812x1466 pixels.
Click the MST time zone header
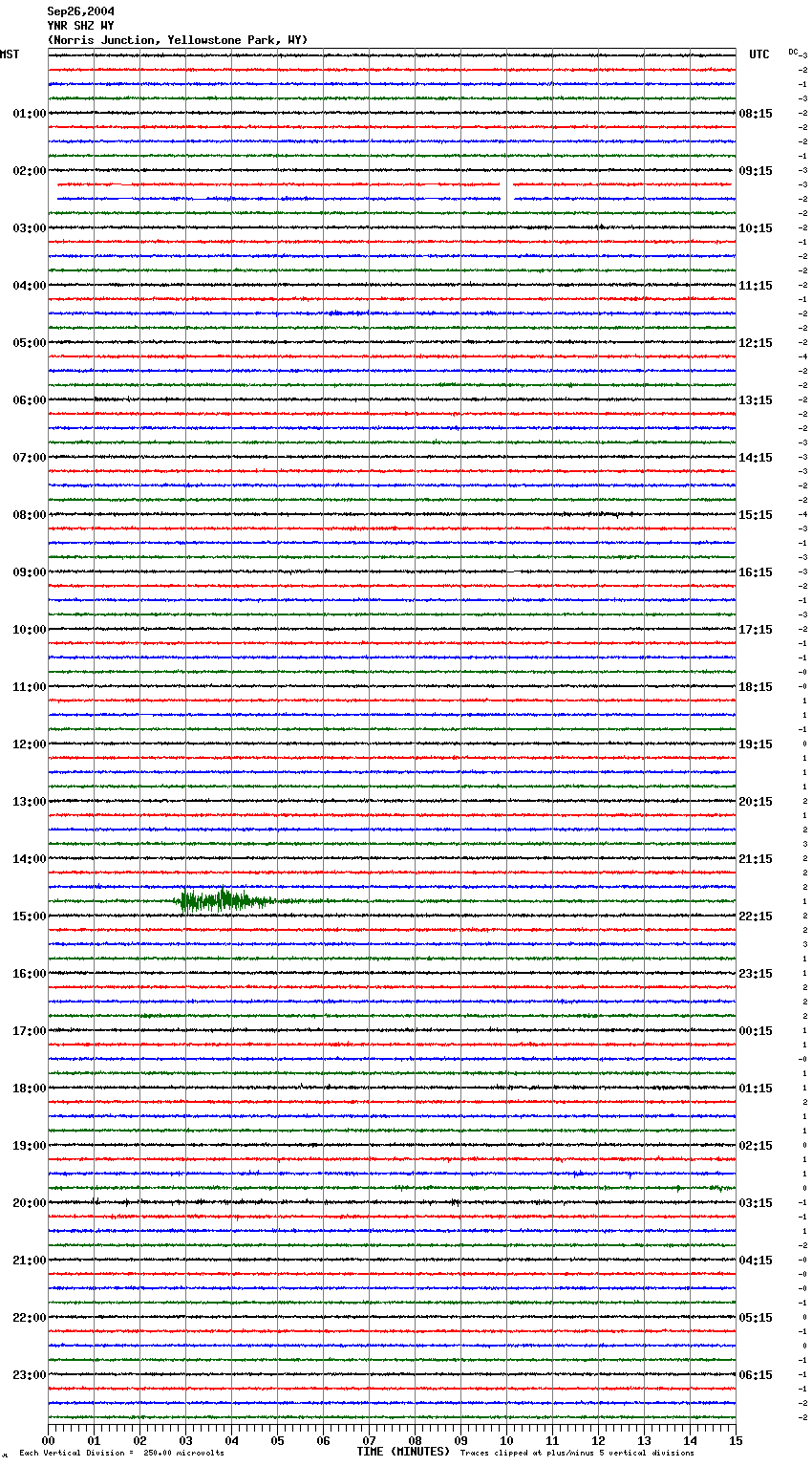[10, 54]
